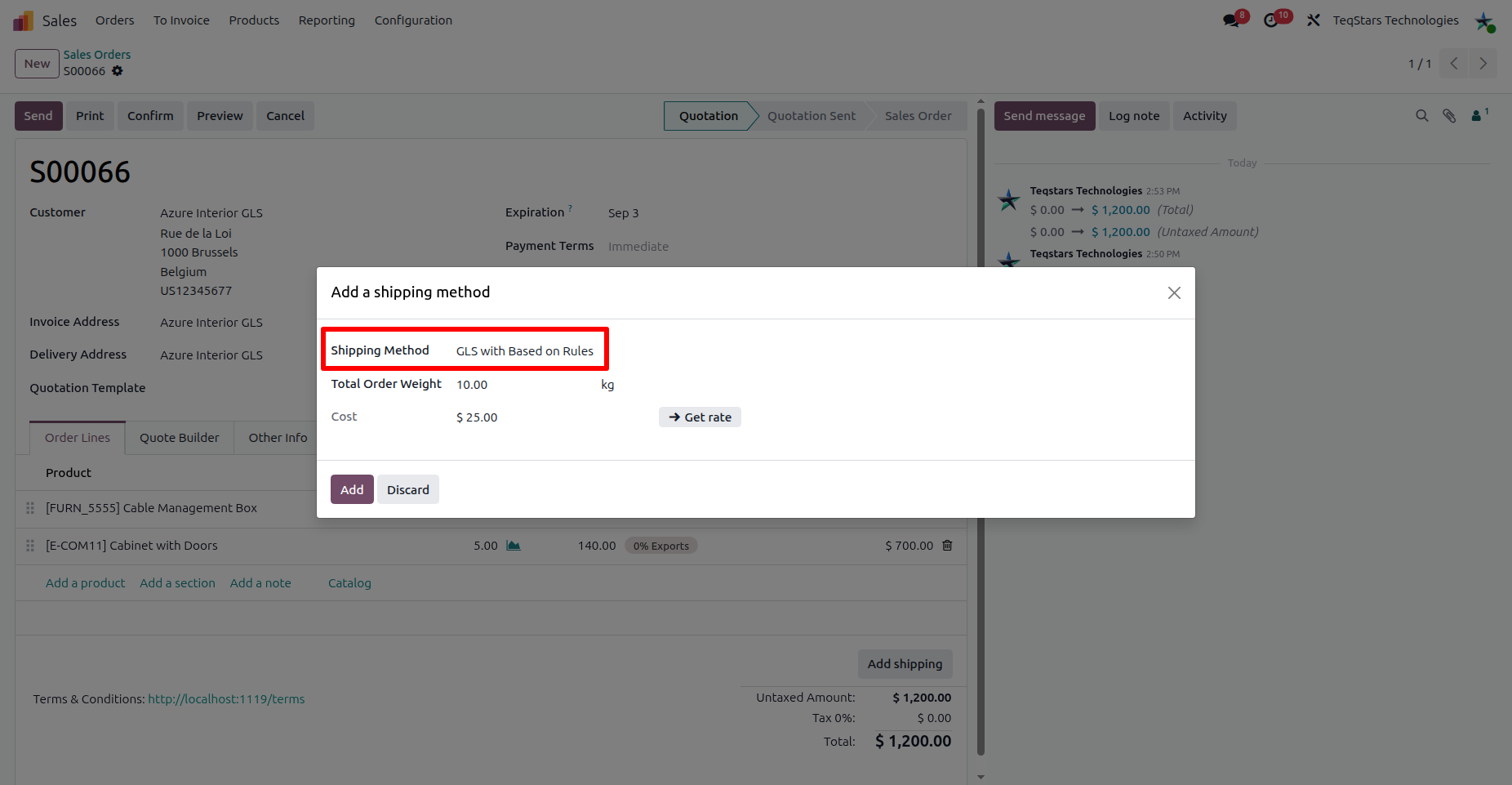
Task: Click the scrollbar down arrow
Action: click(x=981, y=777)
